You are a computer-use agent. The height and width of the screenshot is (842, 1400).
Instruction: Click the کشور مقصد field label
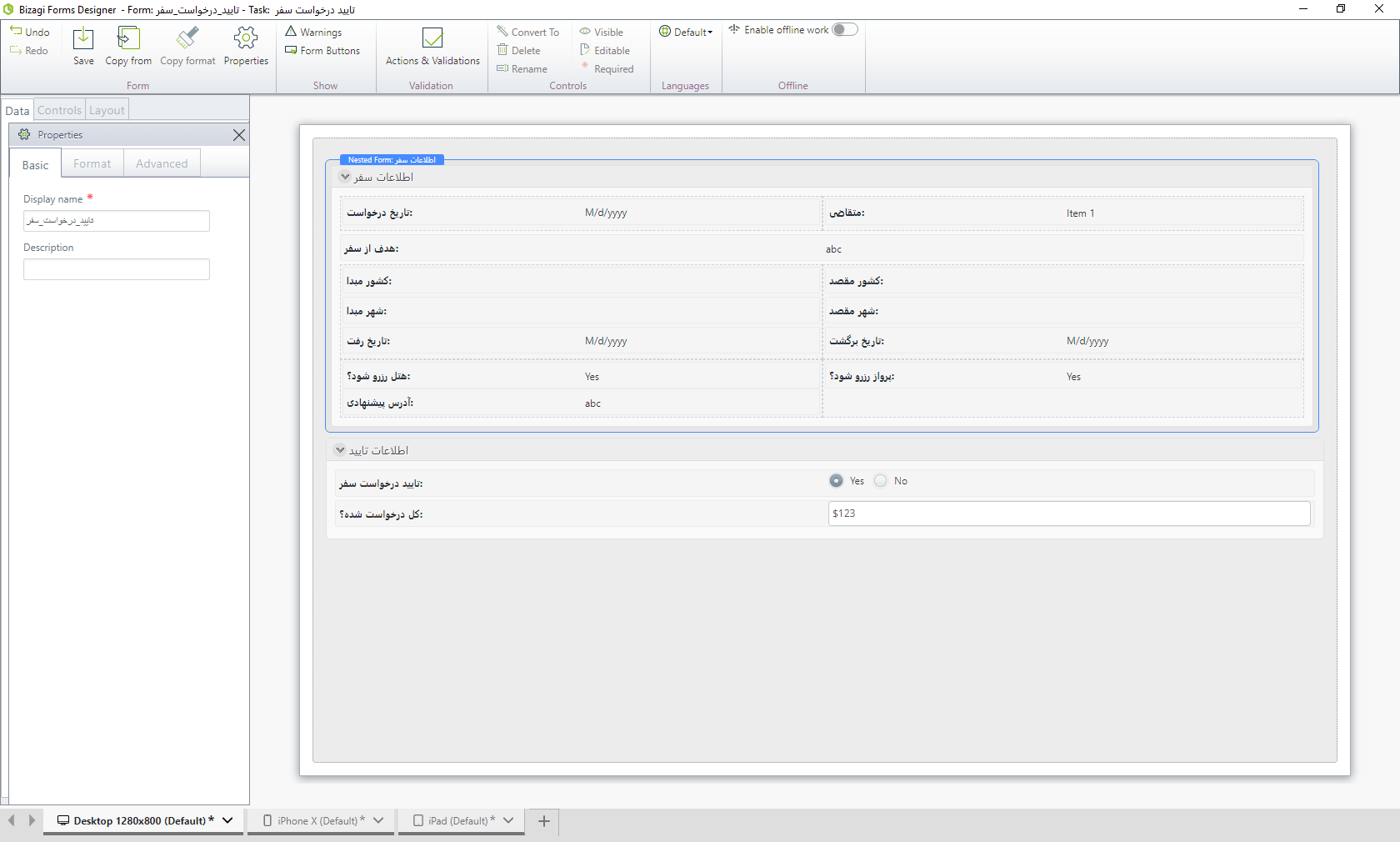tap(856, 281)
